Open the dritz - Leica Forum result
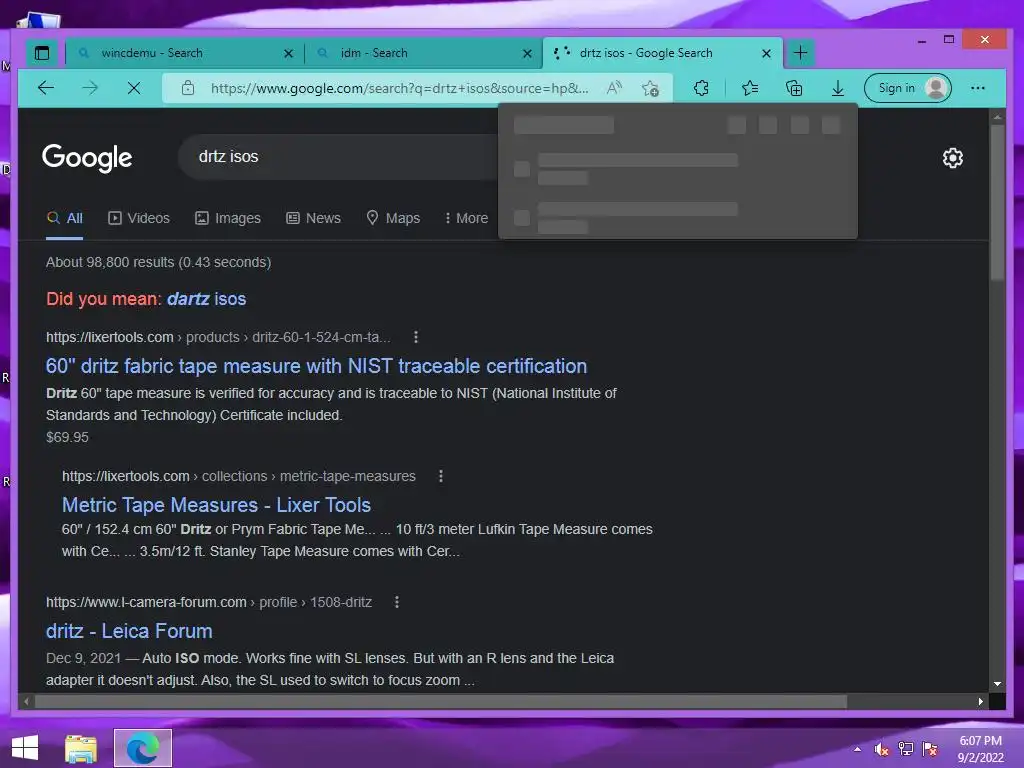Image resolution: width=1024 pixels, height=768 pixels. [129, 631]
